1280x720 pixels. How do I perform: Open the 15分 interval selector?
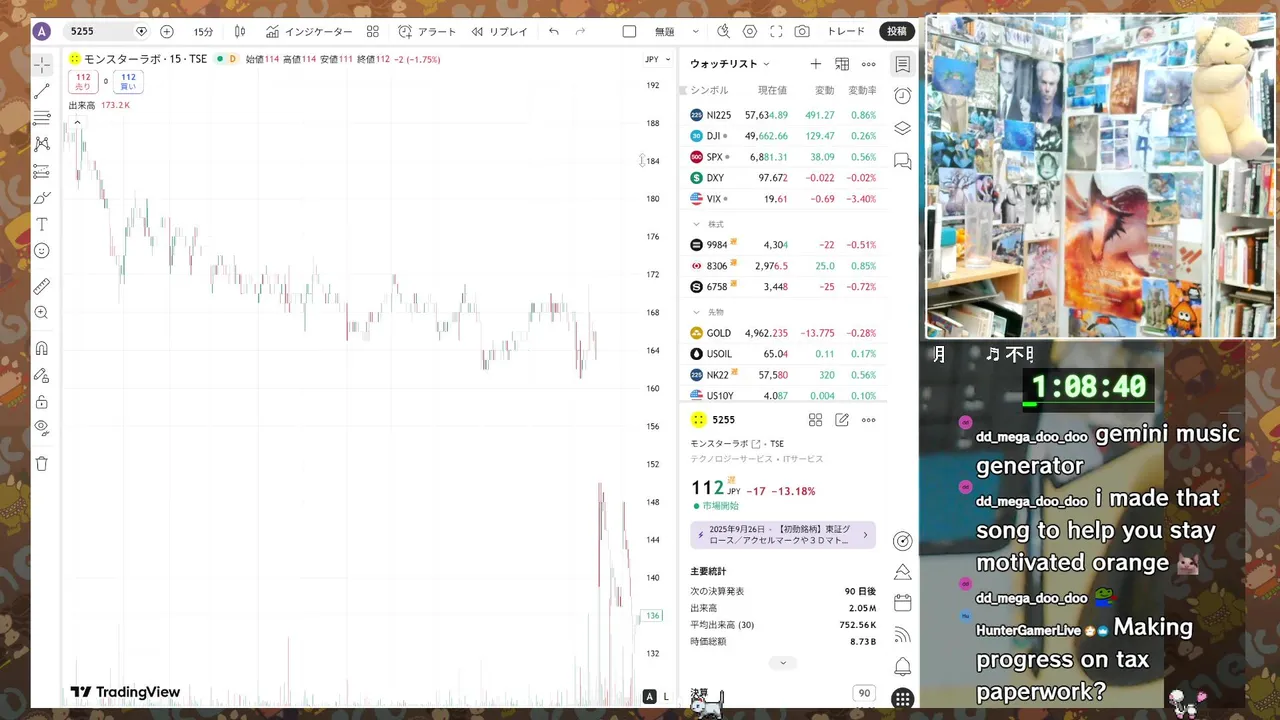coord(203,32)
